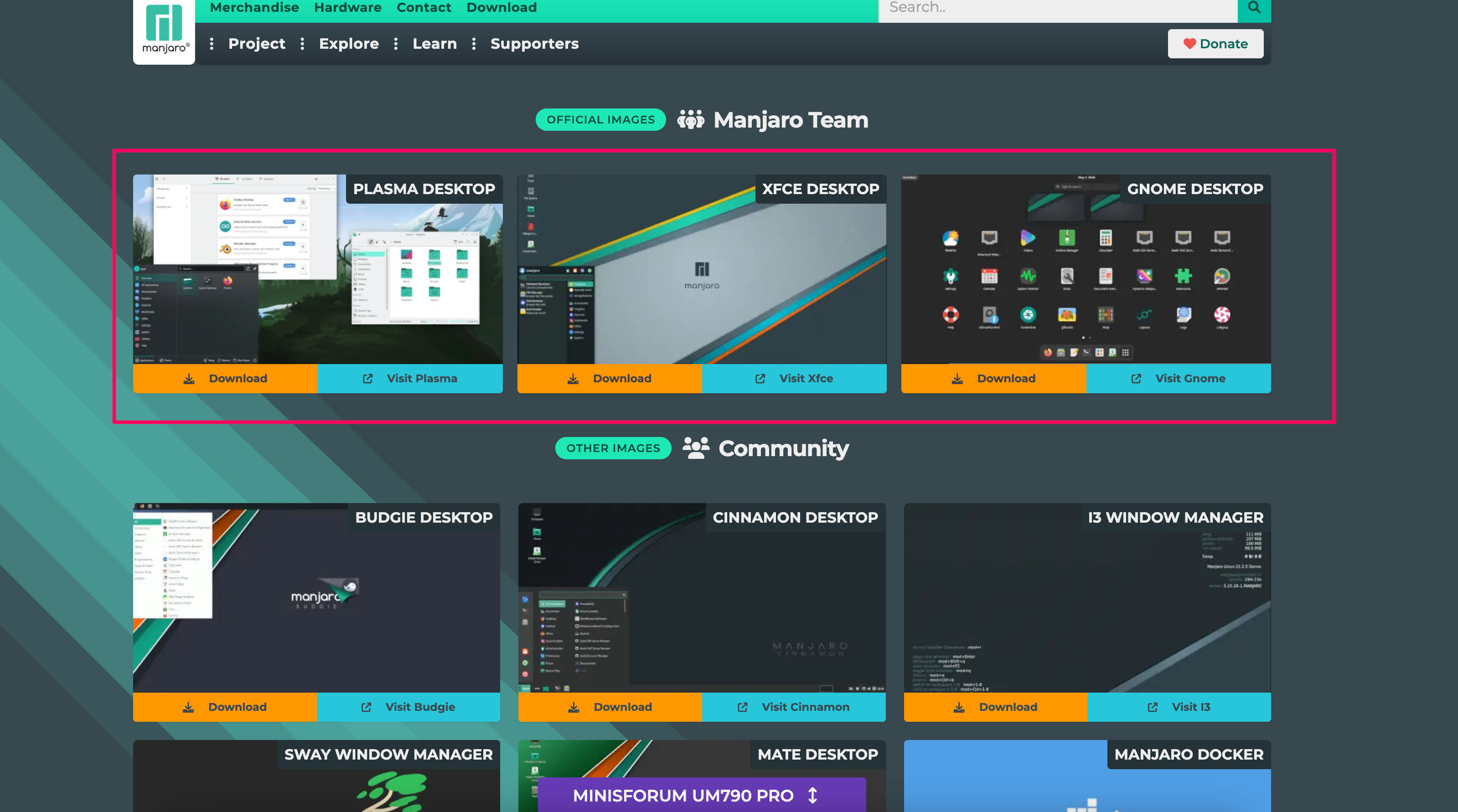Download the XFCE Desktop image
The height and width of the screenshot is (812, 1458).
click(x=610, y=379)
